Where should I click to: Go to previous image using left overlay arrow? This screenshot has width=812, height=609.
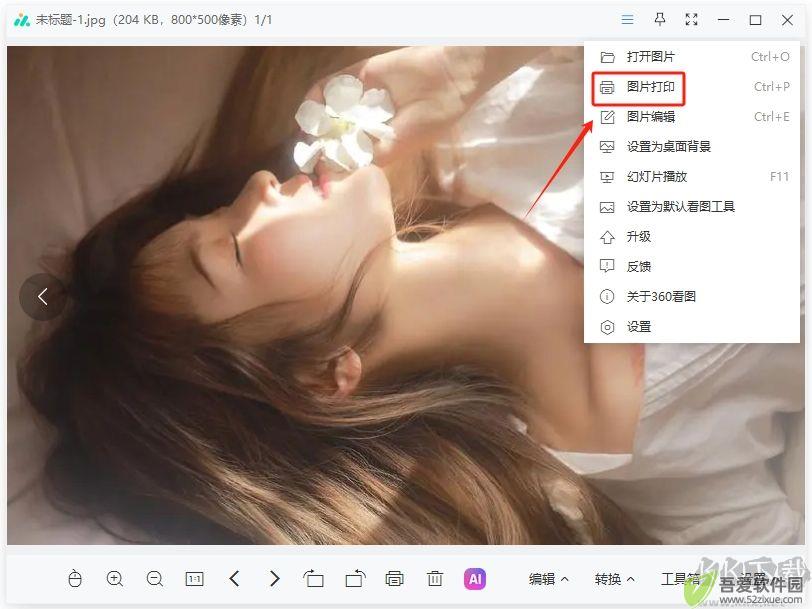click(x=43, y=297)
